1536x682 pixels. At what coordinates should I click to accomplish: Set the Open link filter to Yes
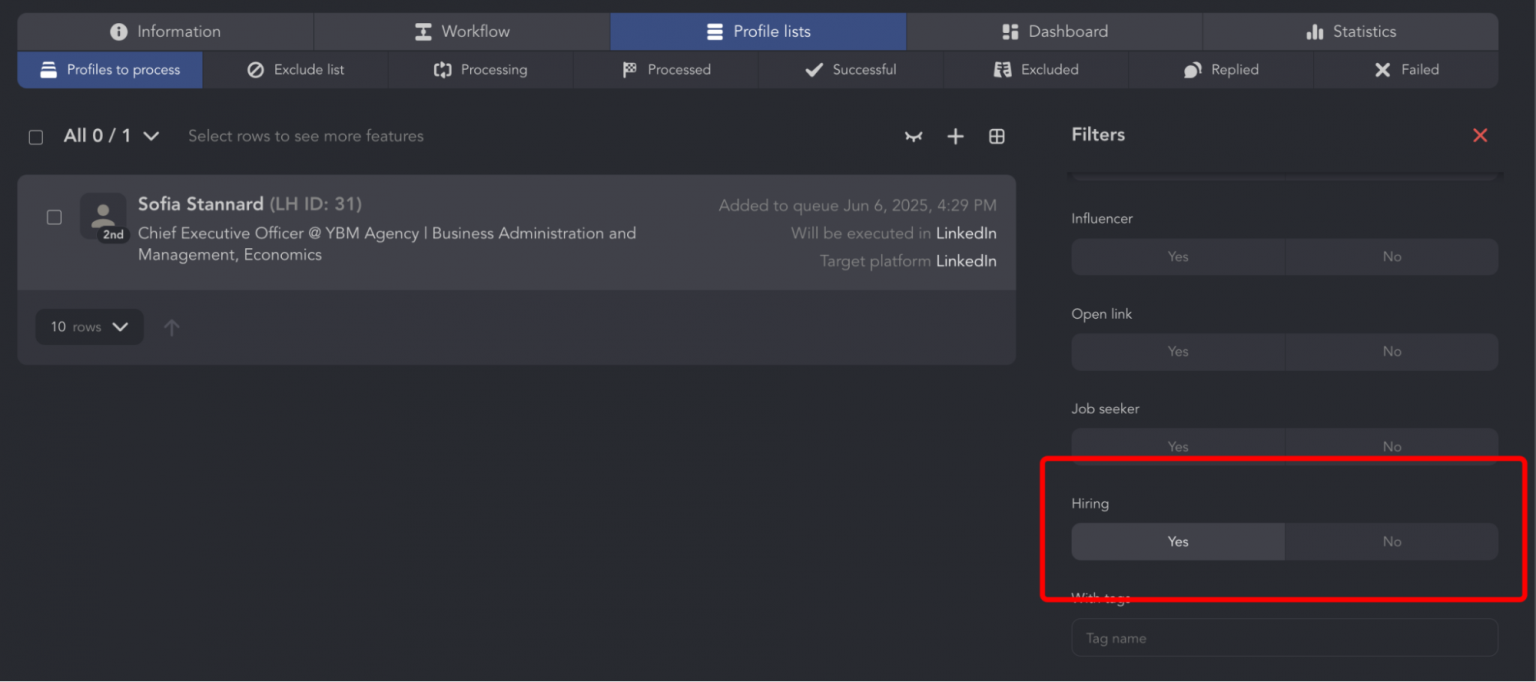1177,352
